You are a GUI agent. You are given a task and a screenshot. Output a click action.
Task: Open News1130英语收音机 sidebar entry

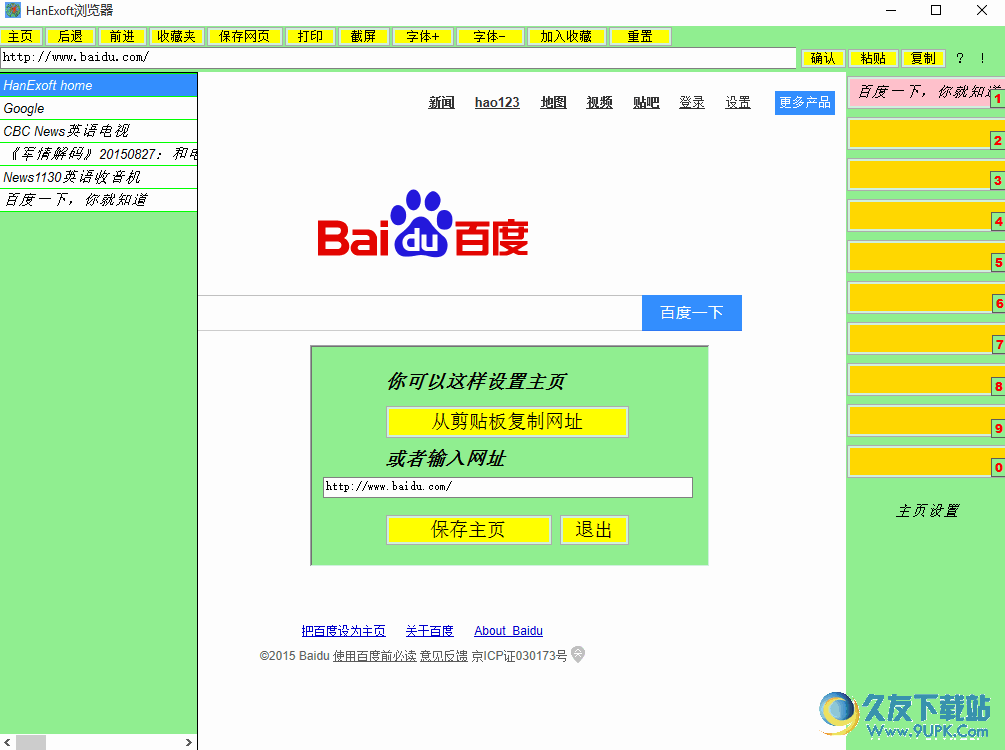(x=99, y=177)
